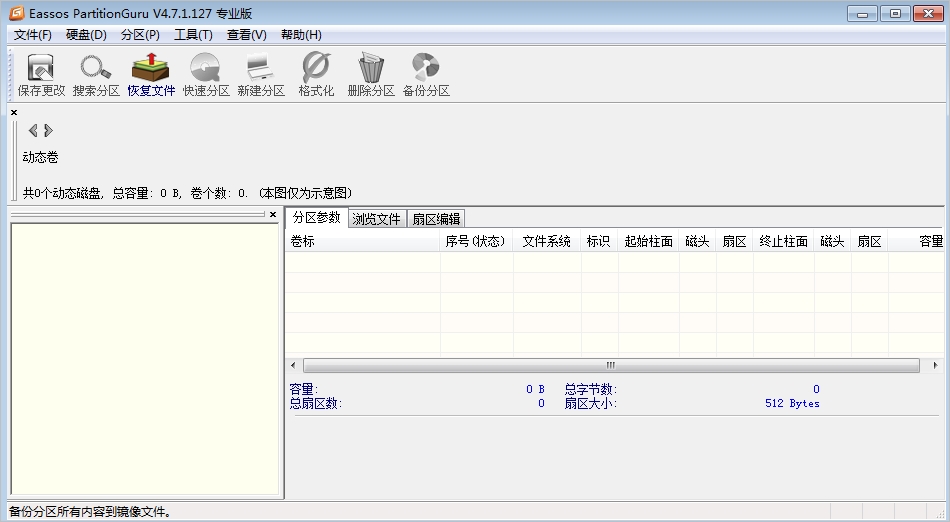Sort by the 序号(状态) column header
950x522 pixels.
click(x=476, y=241)
